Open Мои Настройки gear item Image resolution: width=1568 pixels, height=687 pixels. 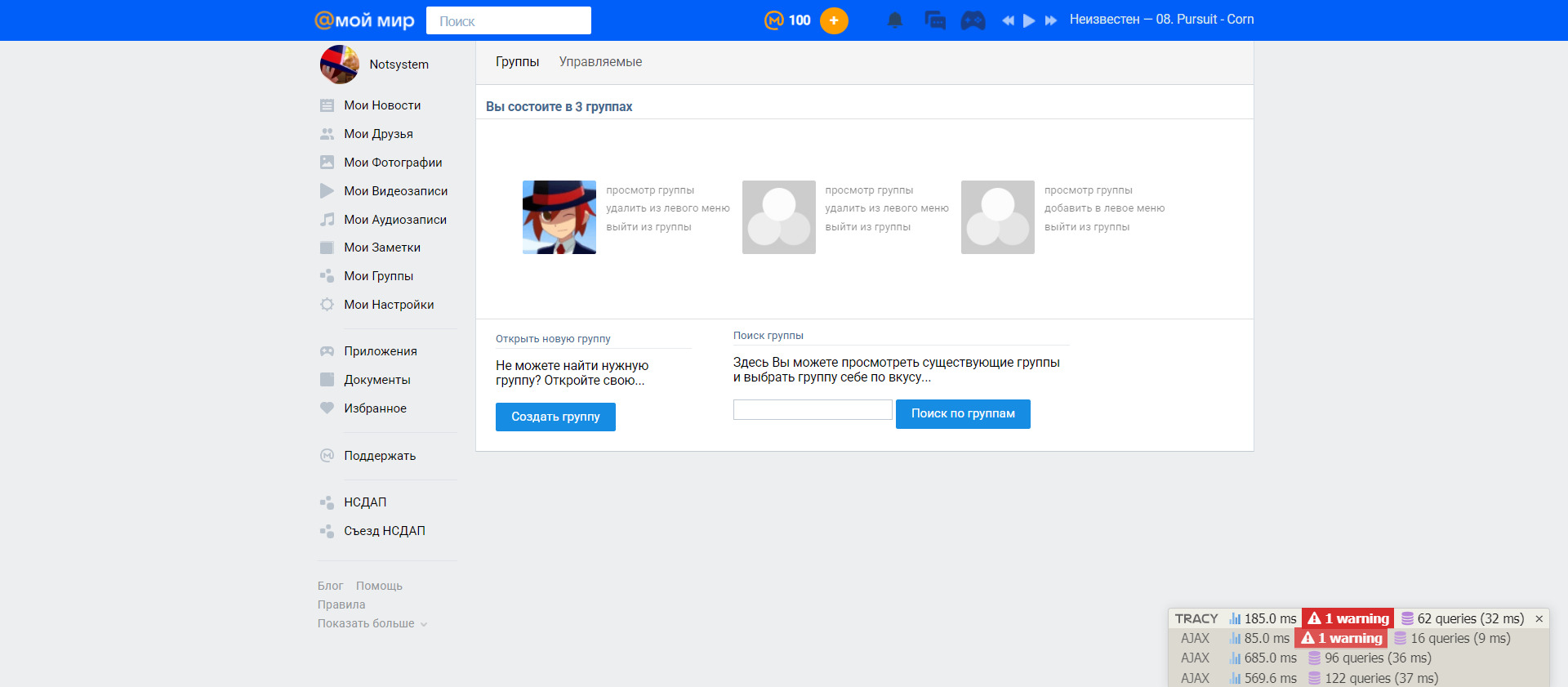(389, 305)
